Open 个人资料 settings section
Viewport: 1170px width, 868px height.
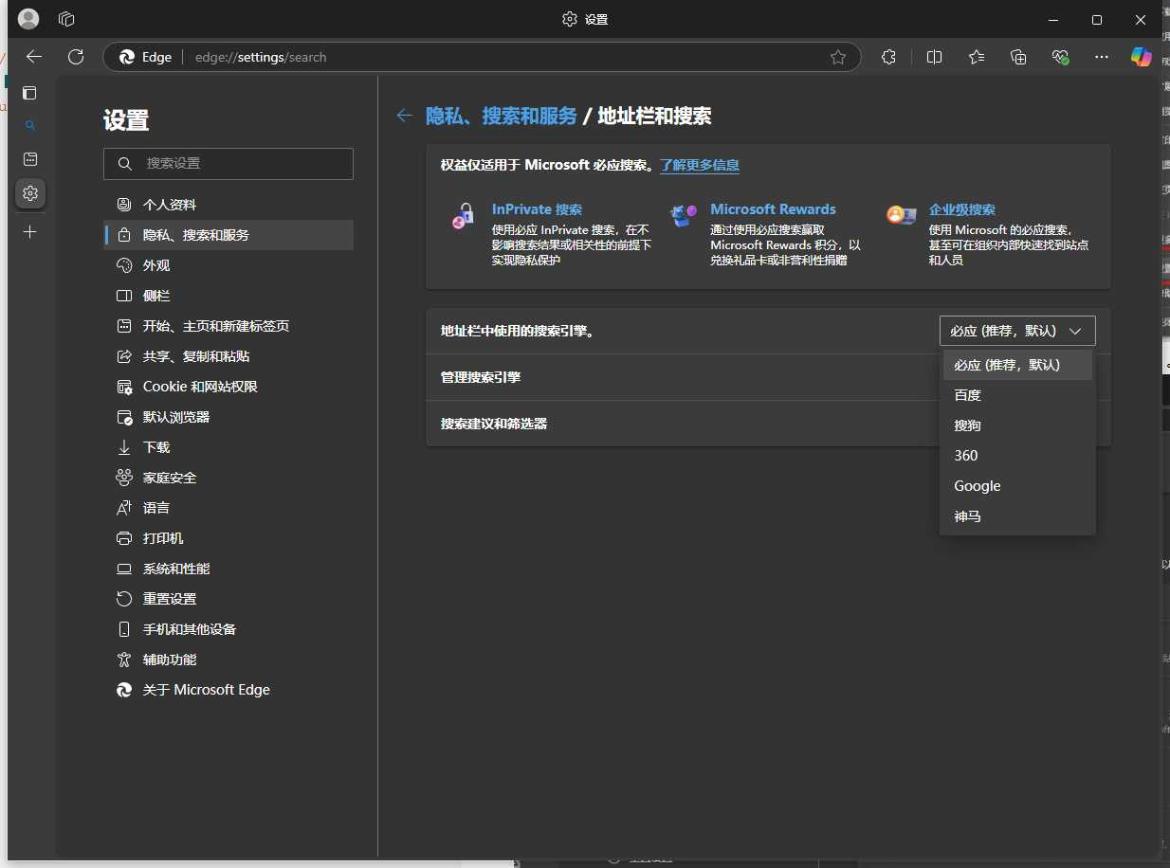[x=228, y=204]
